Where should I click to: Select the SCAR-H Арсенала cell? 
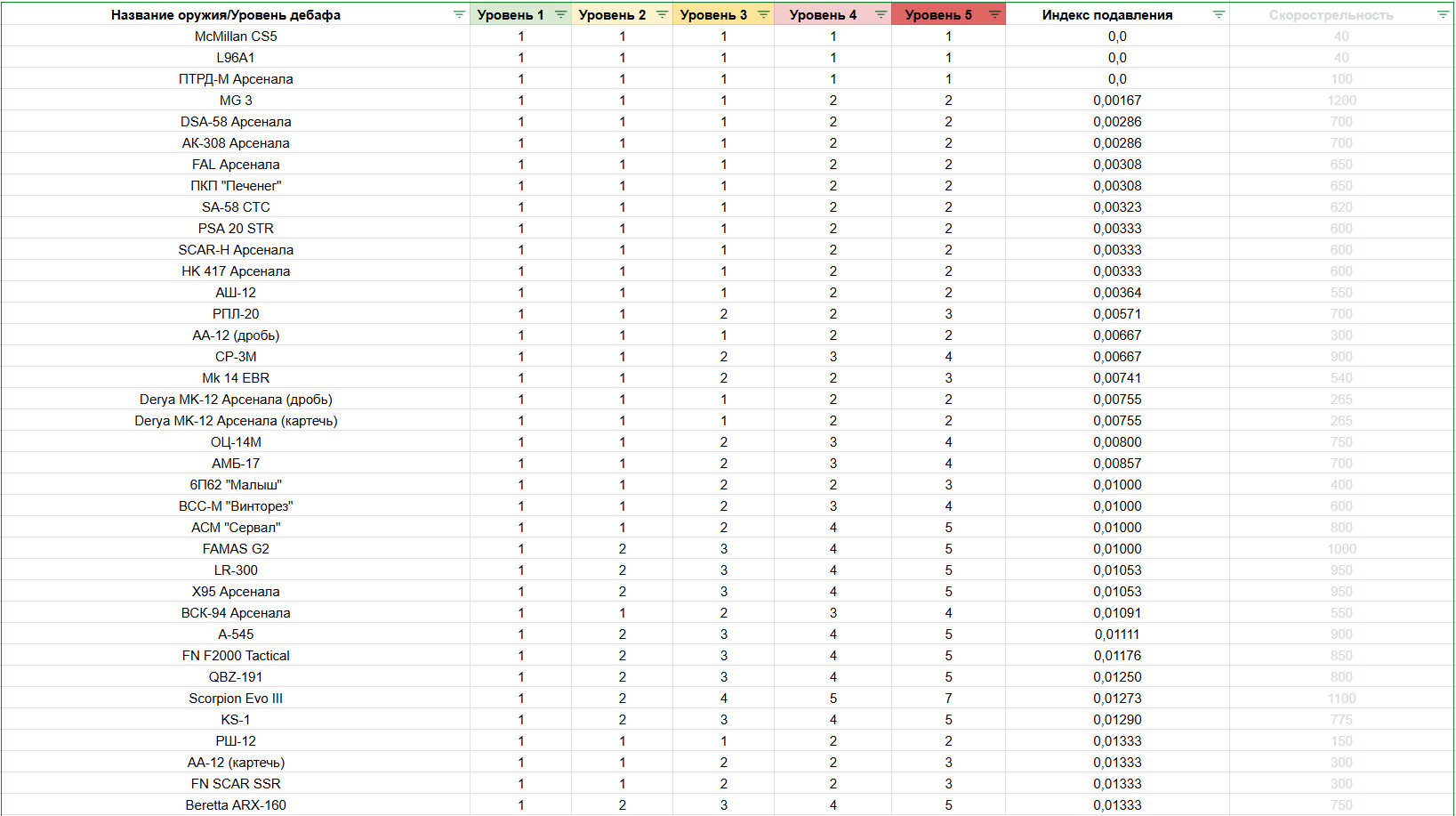tap(236, 250)
